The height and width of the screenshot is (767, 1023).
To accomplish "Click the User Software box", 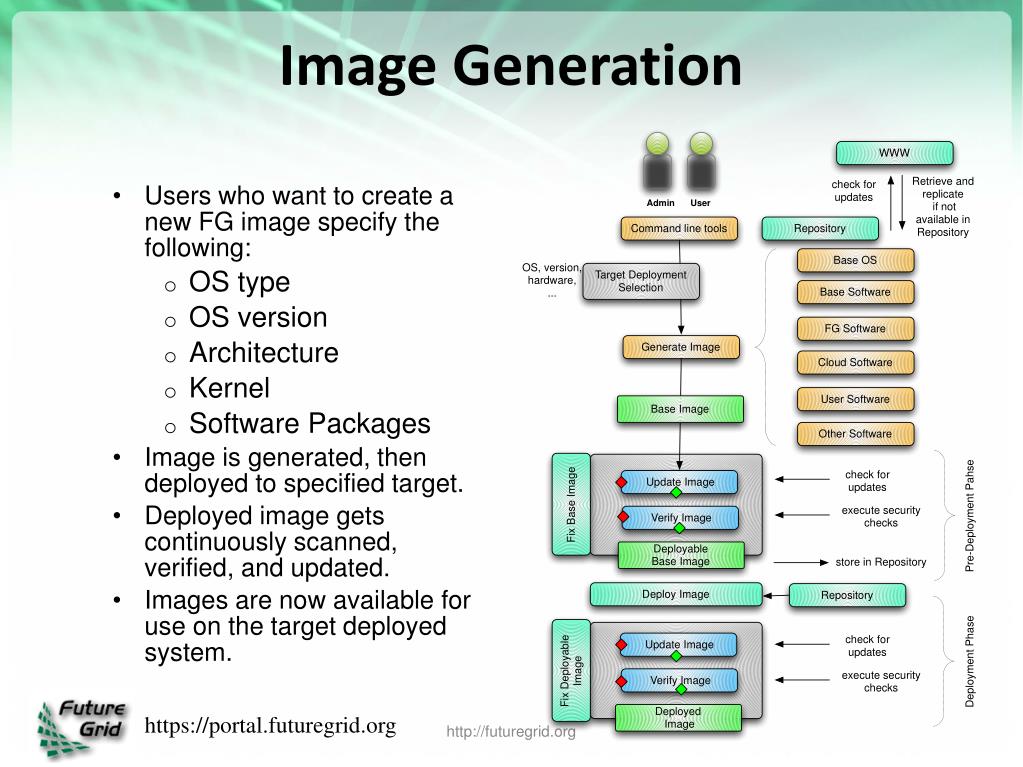I will 855,400.
